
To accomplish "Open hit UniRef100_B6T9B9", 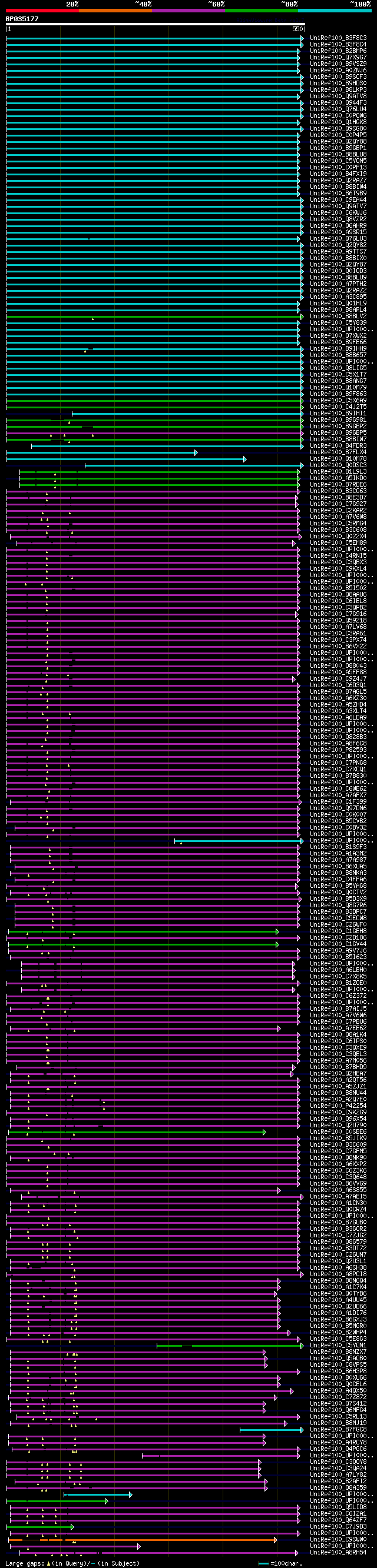I will pos(338,194).
